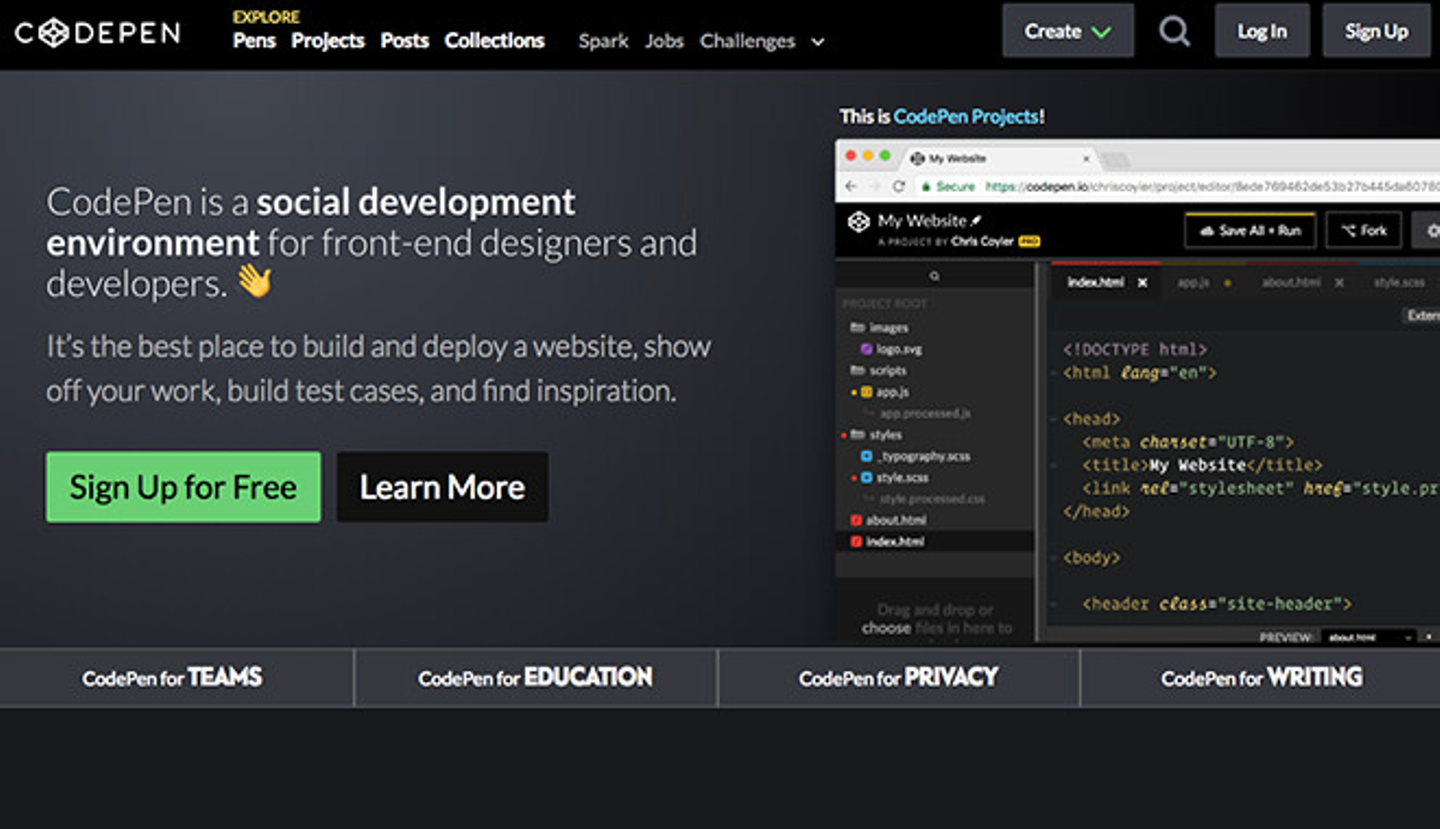
Task: Open the search magnifier icon in the top bar
Action: point(1174,32)
